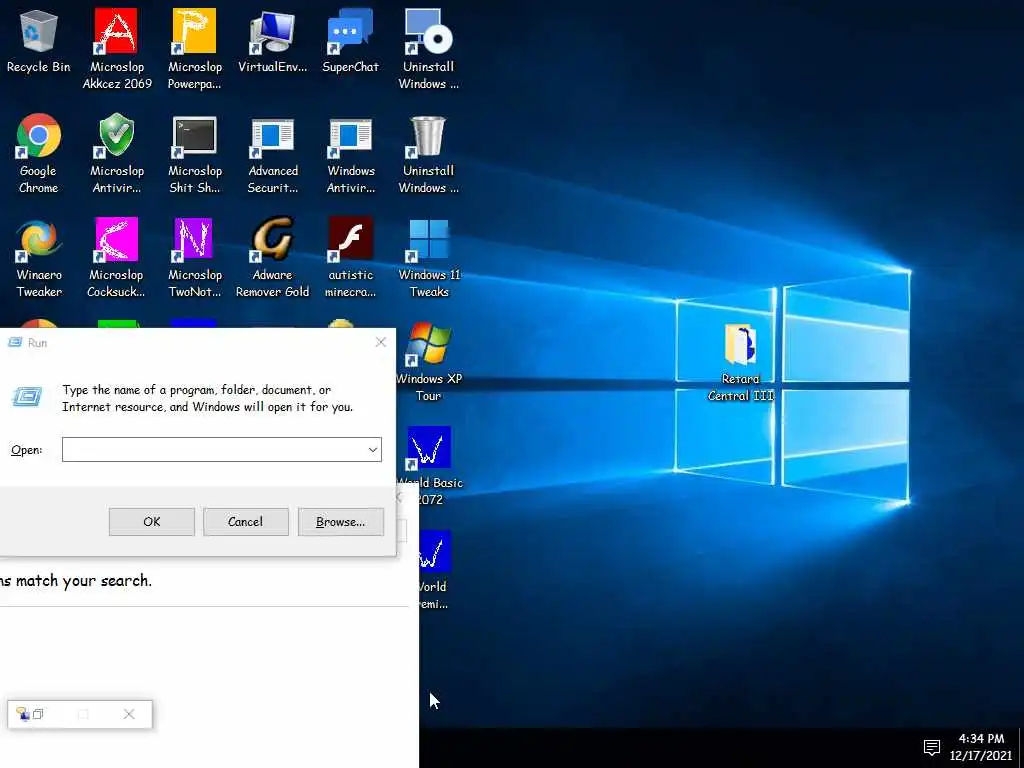Select the autistic minecra... flash icon

point(350,258)
